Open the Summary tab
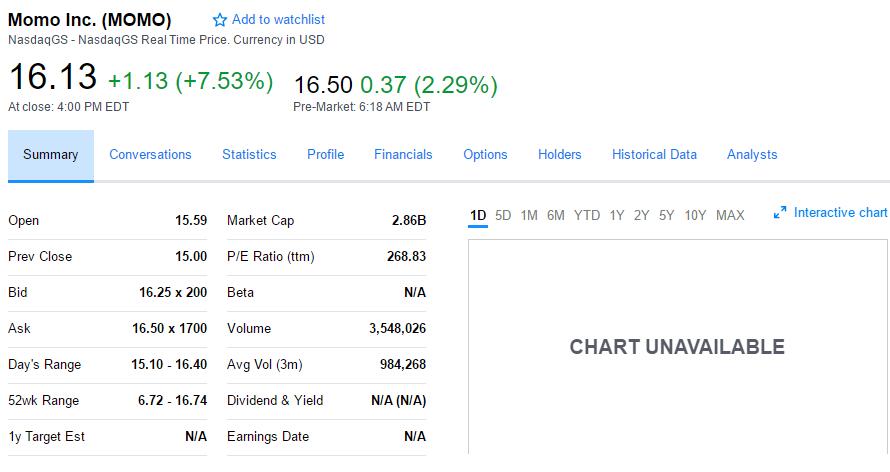 point(51,155)
